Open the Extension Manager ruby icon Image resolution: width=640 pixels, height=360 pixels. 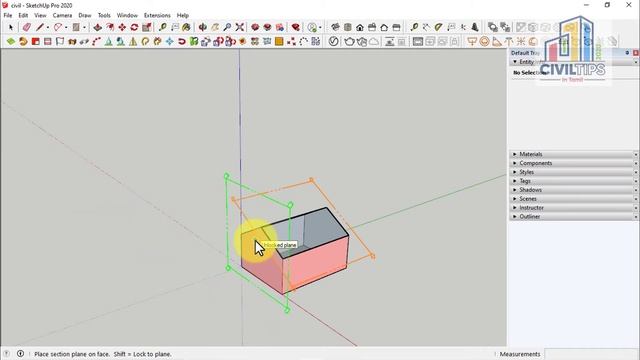[x=296, y=27]
